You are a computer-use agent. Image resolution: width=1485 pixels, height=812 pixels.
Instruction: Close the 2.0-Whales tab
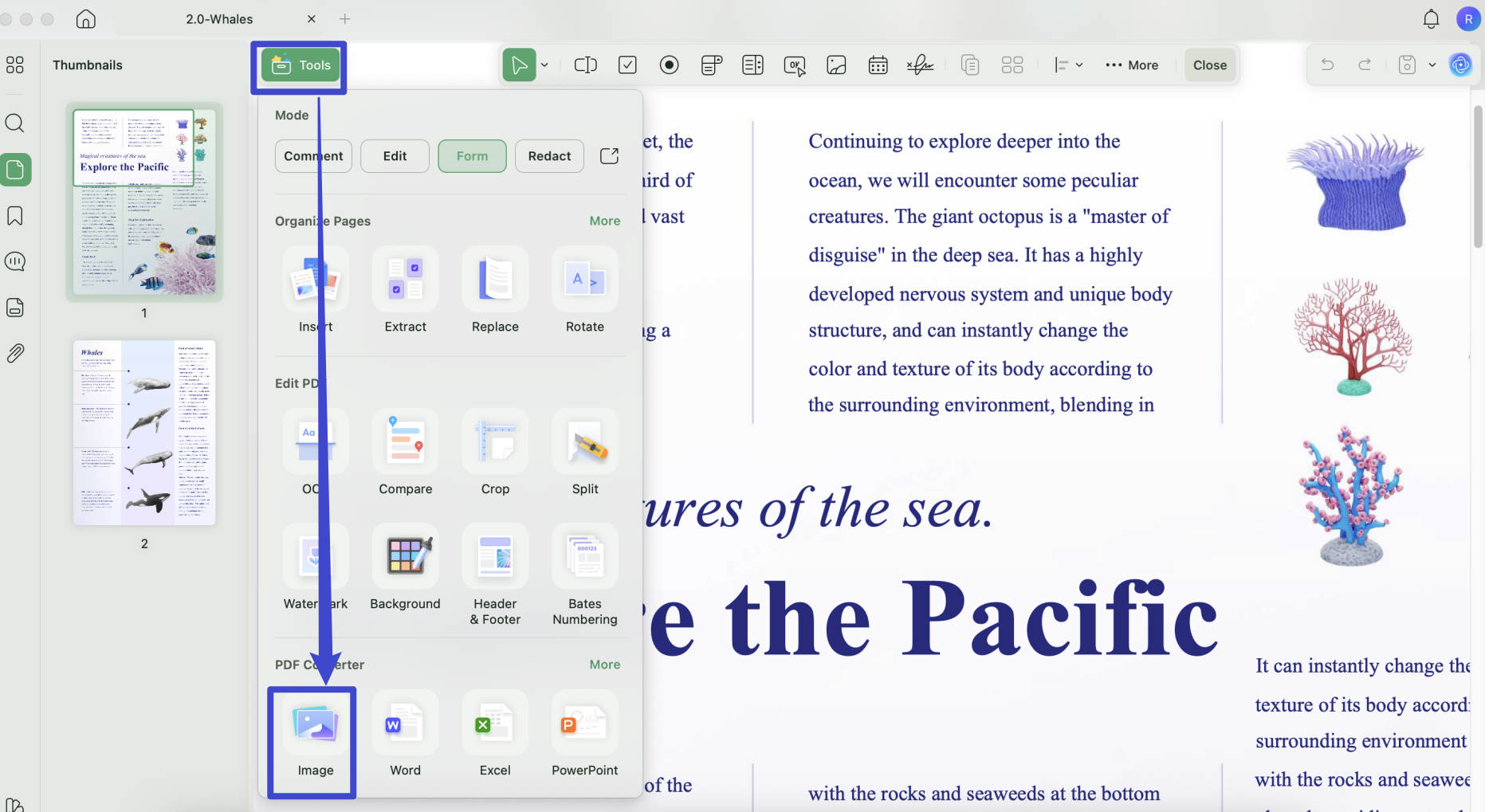[312, 19]
